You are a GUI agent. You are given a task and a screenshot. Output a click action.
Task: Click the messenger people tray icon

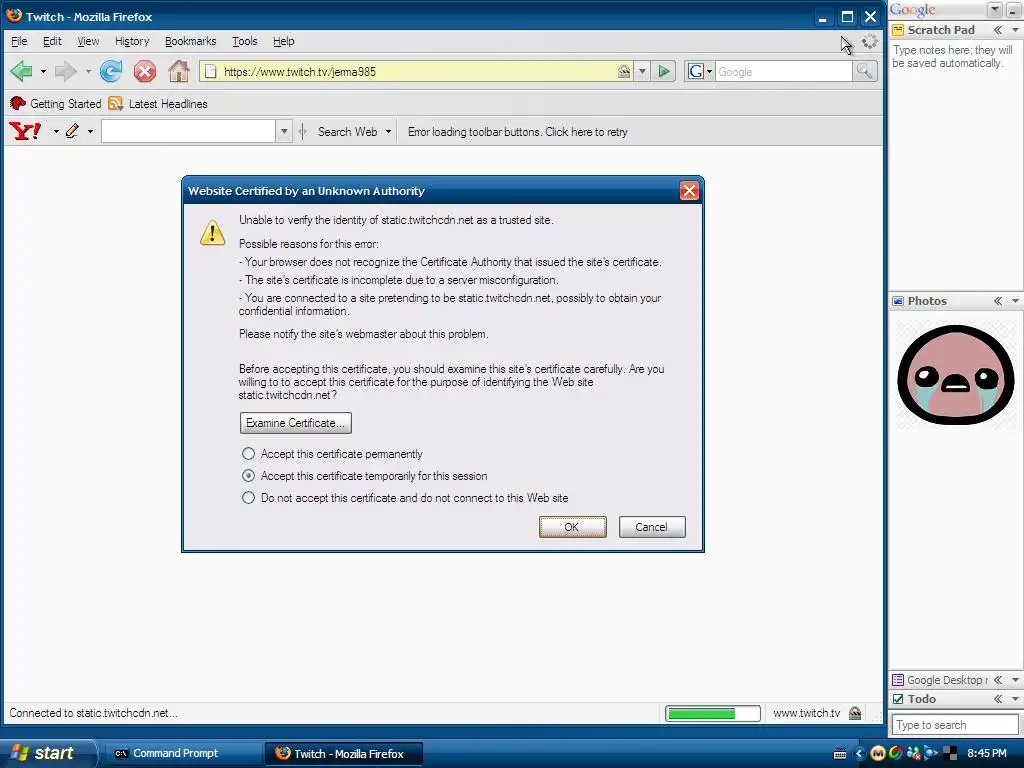tap(913, 753)
